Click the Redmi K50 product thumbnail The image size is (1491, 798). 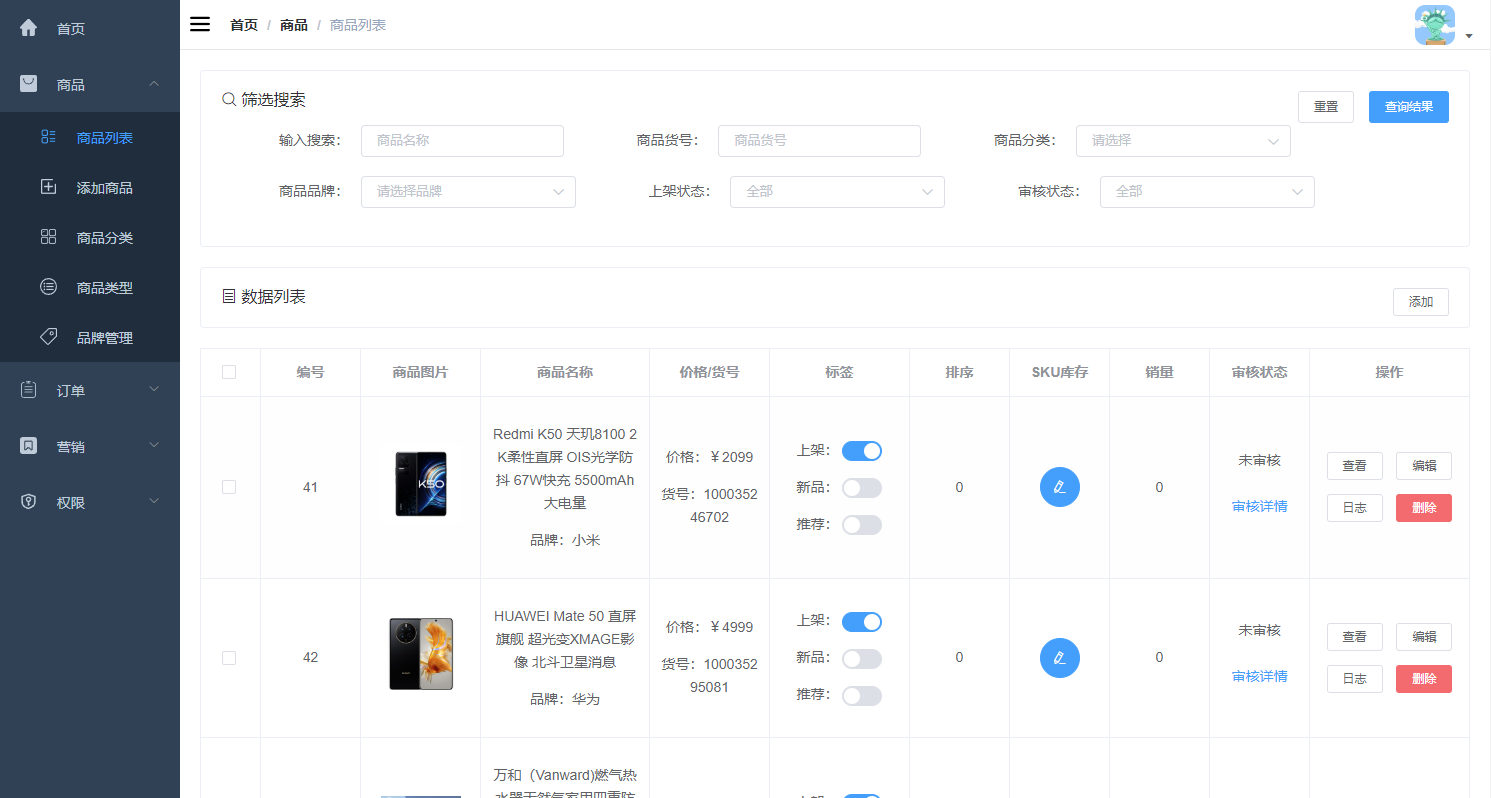tap(421, 484)
